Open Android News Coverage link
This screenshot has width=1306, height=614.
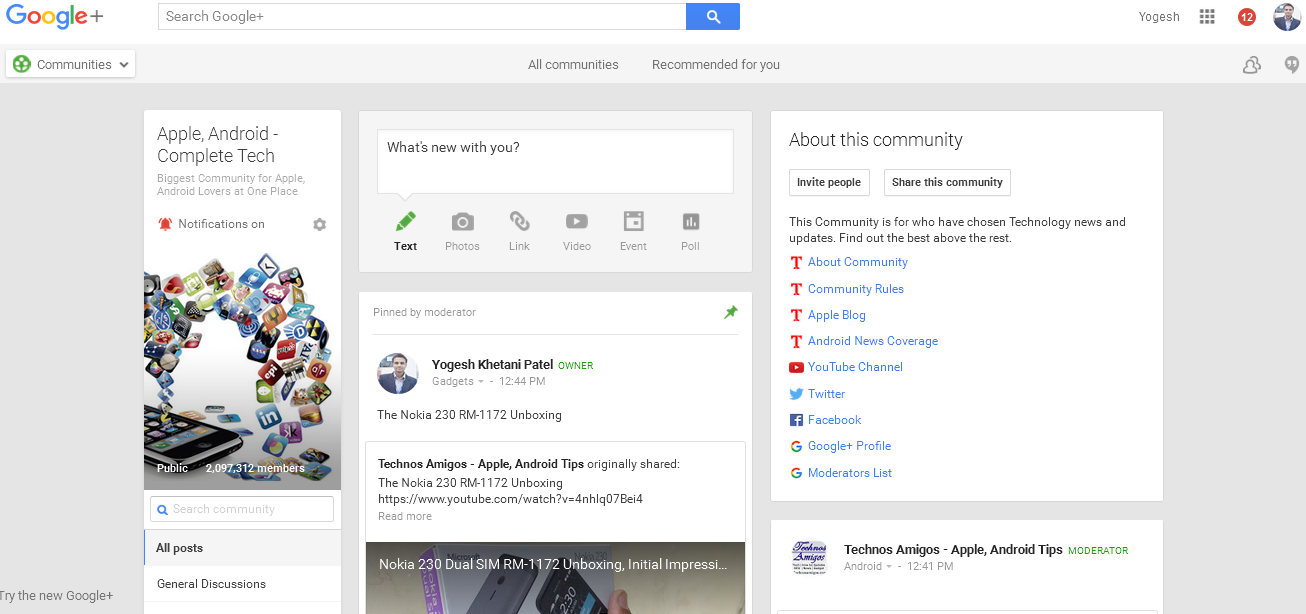[873, 341]
